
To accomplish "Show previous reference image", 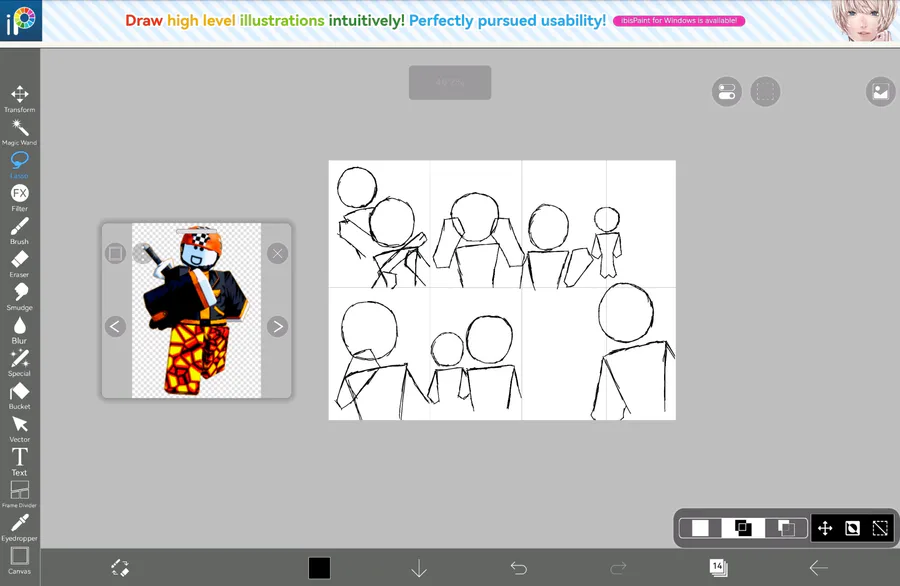I will (x=115, y=327).
